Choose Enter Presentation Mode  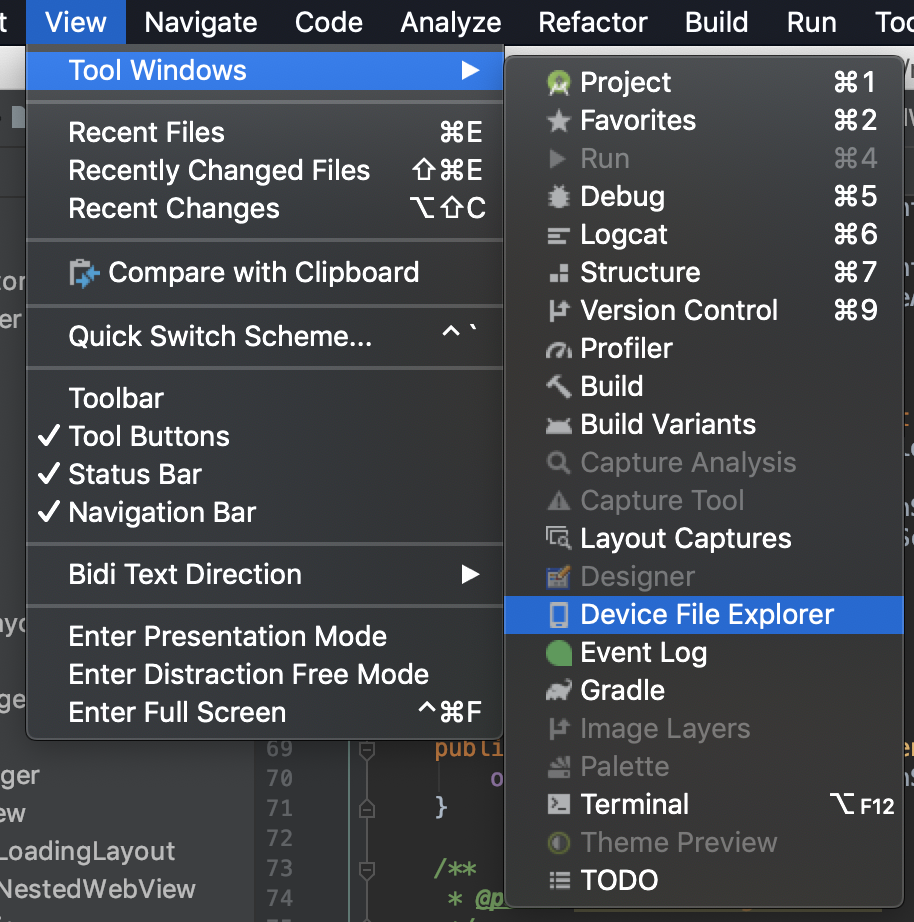pos(265,636)
